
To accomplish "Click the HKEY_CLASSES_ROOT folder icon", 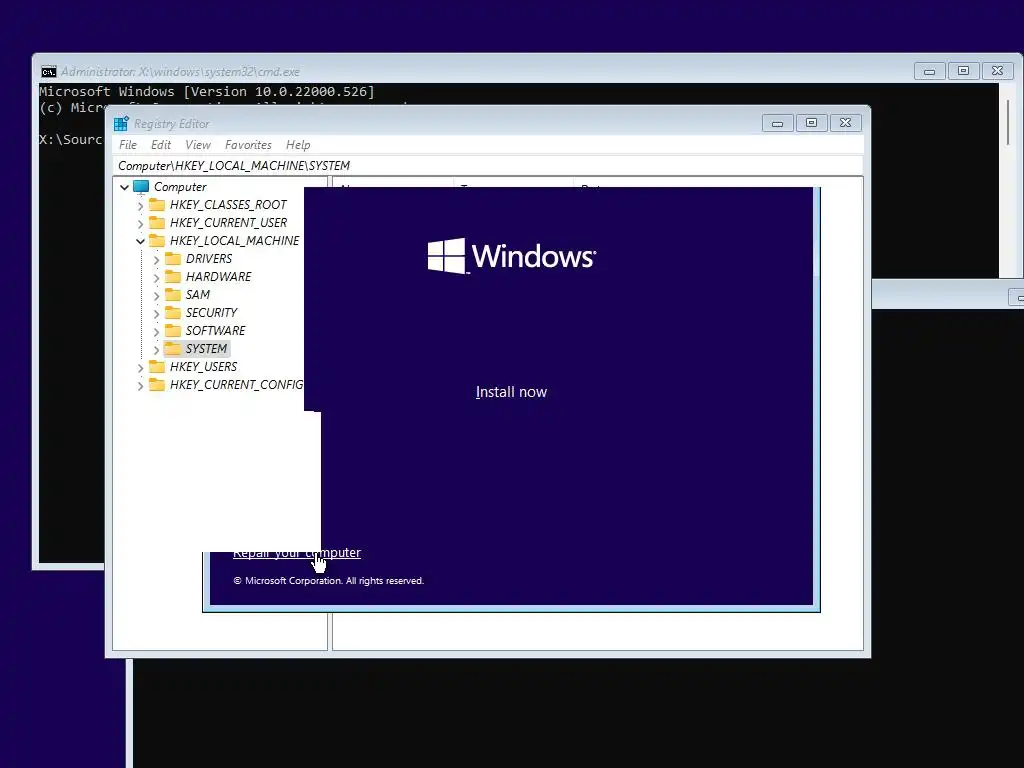I will [157, 205].
